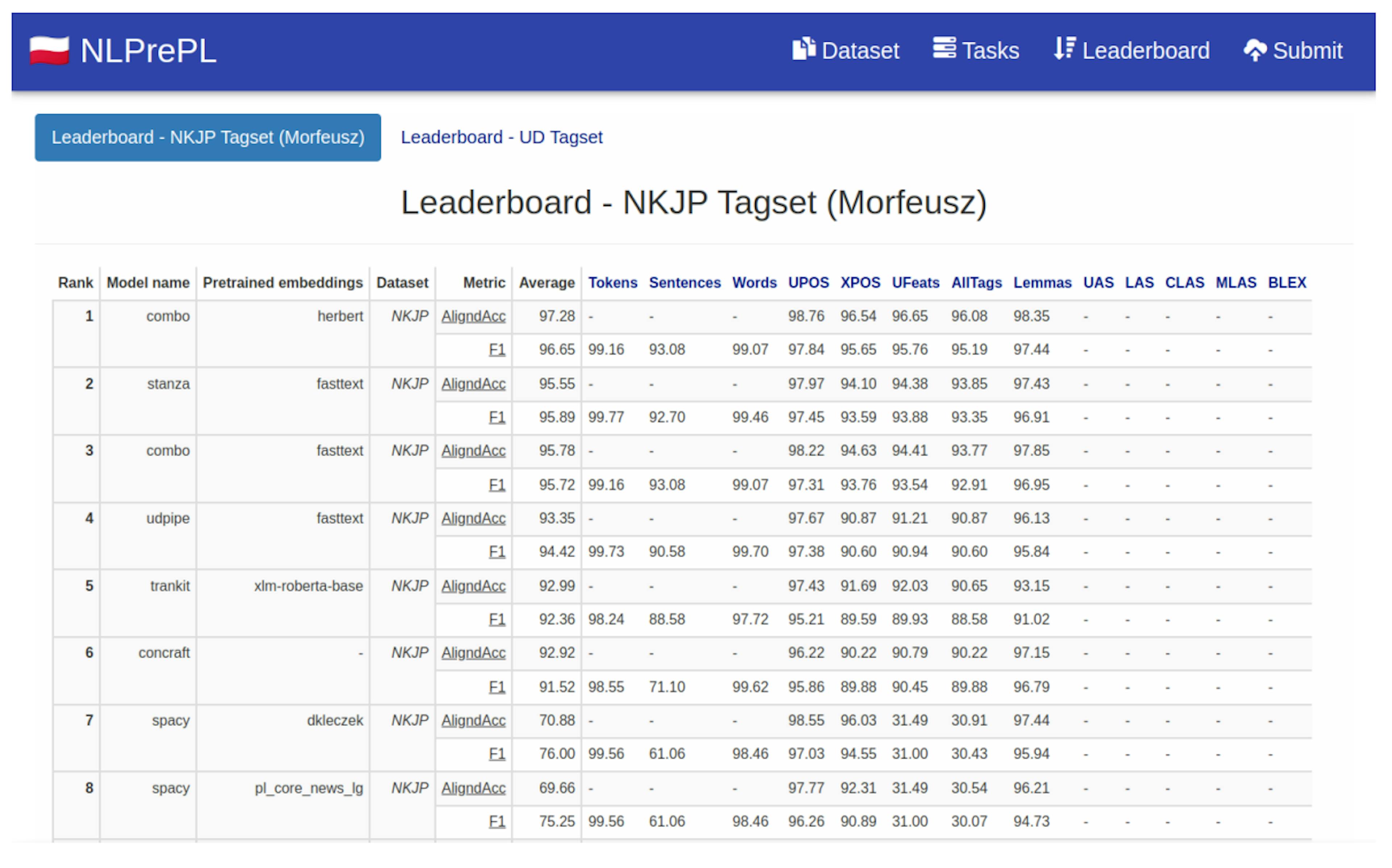Click F1 metric in udpipe row
This screenshot has height=868, width=1392.
tap(497, 552)
